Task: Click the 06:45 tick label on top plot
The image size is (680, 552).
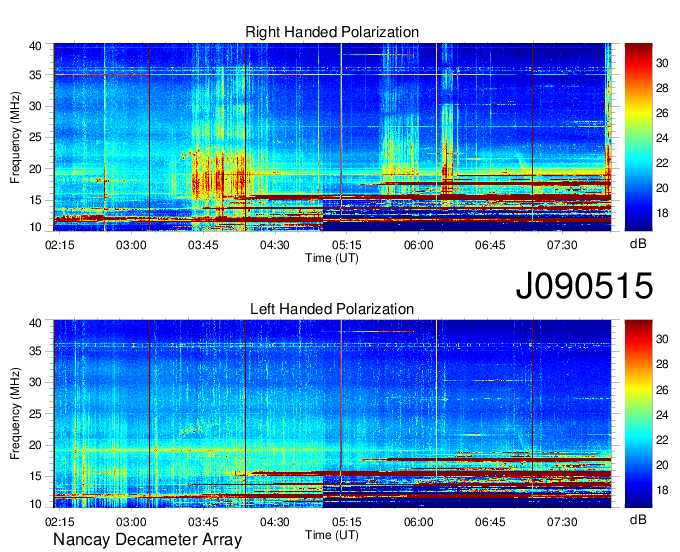Action: (490, 245)
